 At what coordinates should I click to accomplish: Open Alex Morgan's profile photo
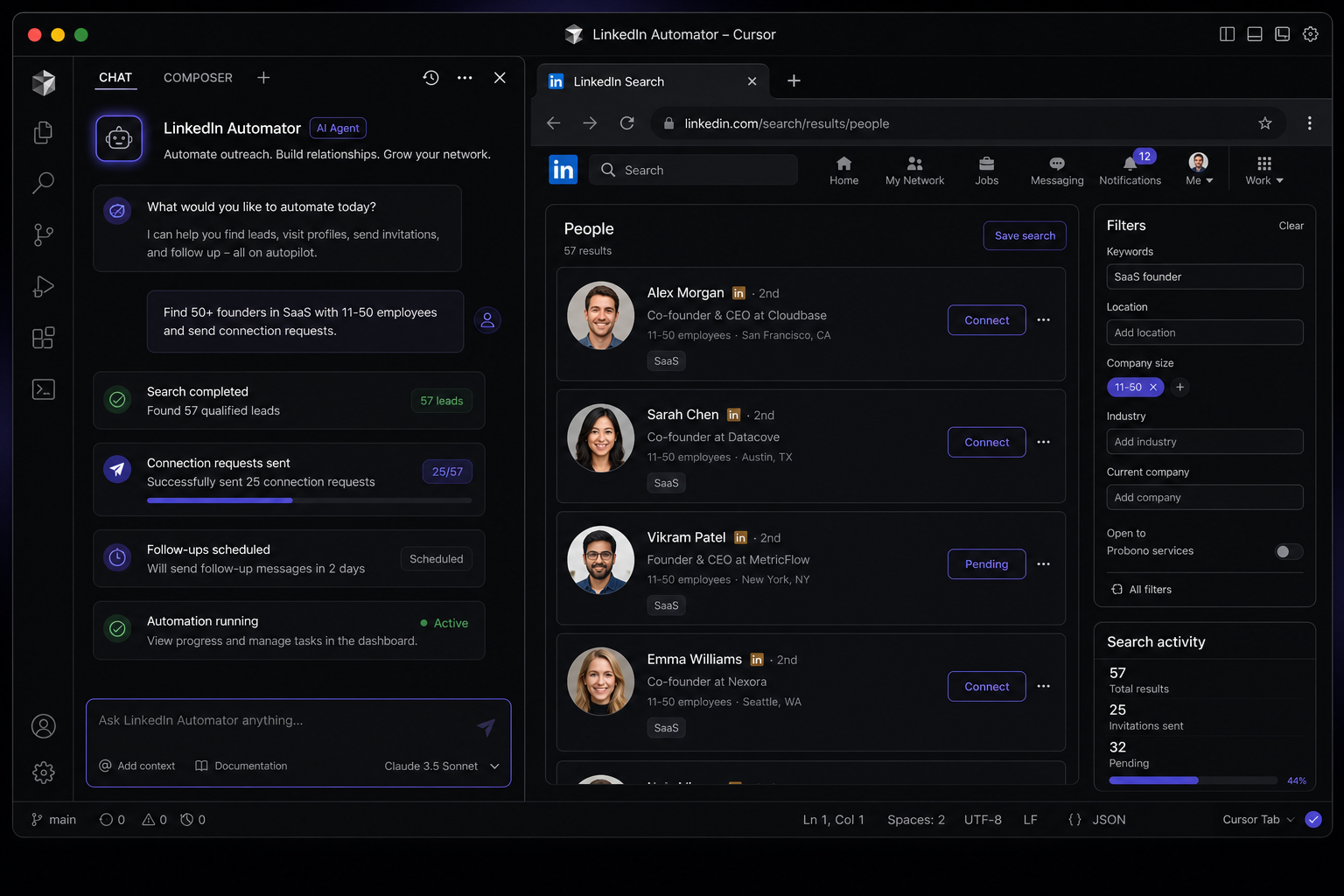[600, 315]
